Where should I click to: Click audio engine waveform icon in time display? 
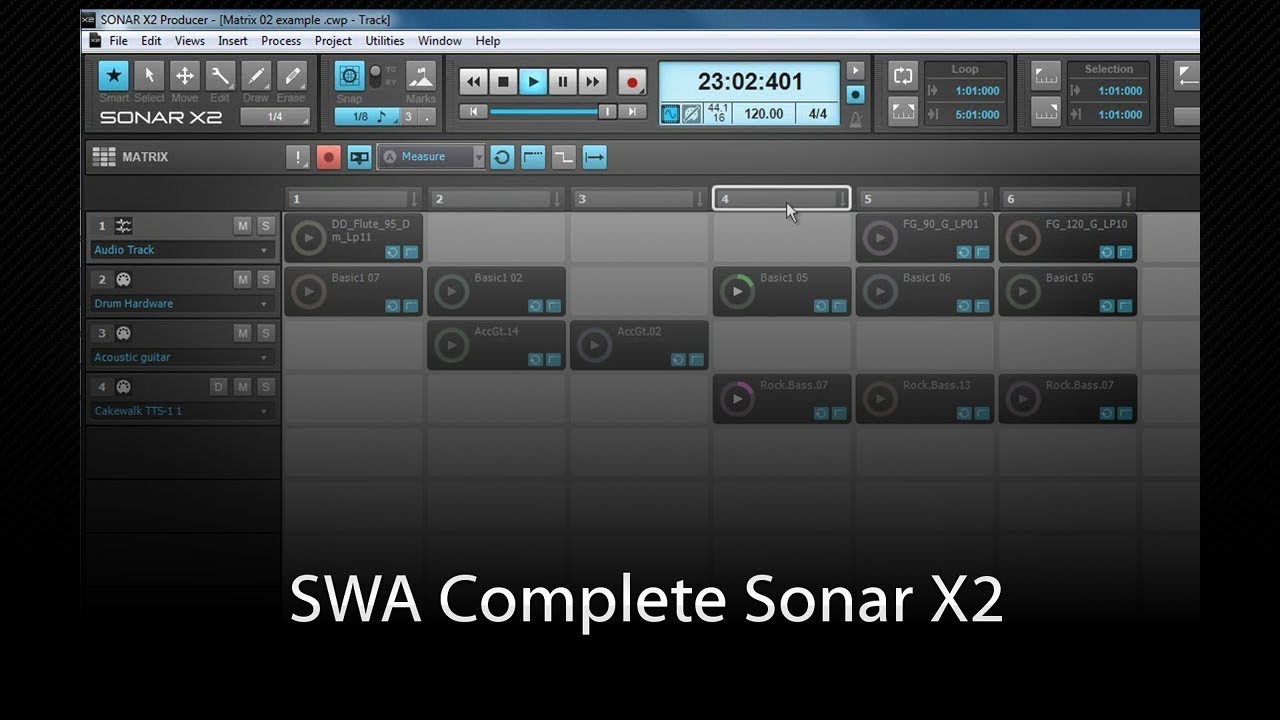(x=670, y=114)
